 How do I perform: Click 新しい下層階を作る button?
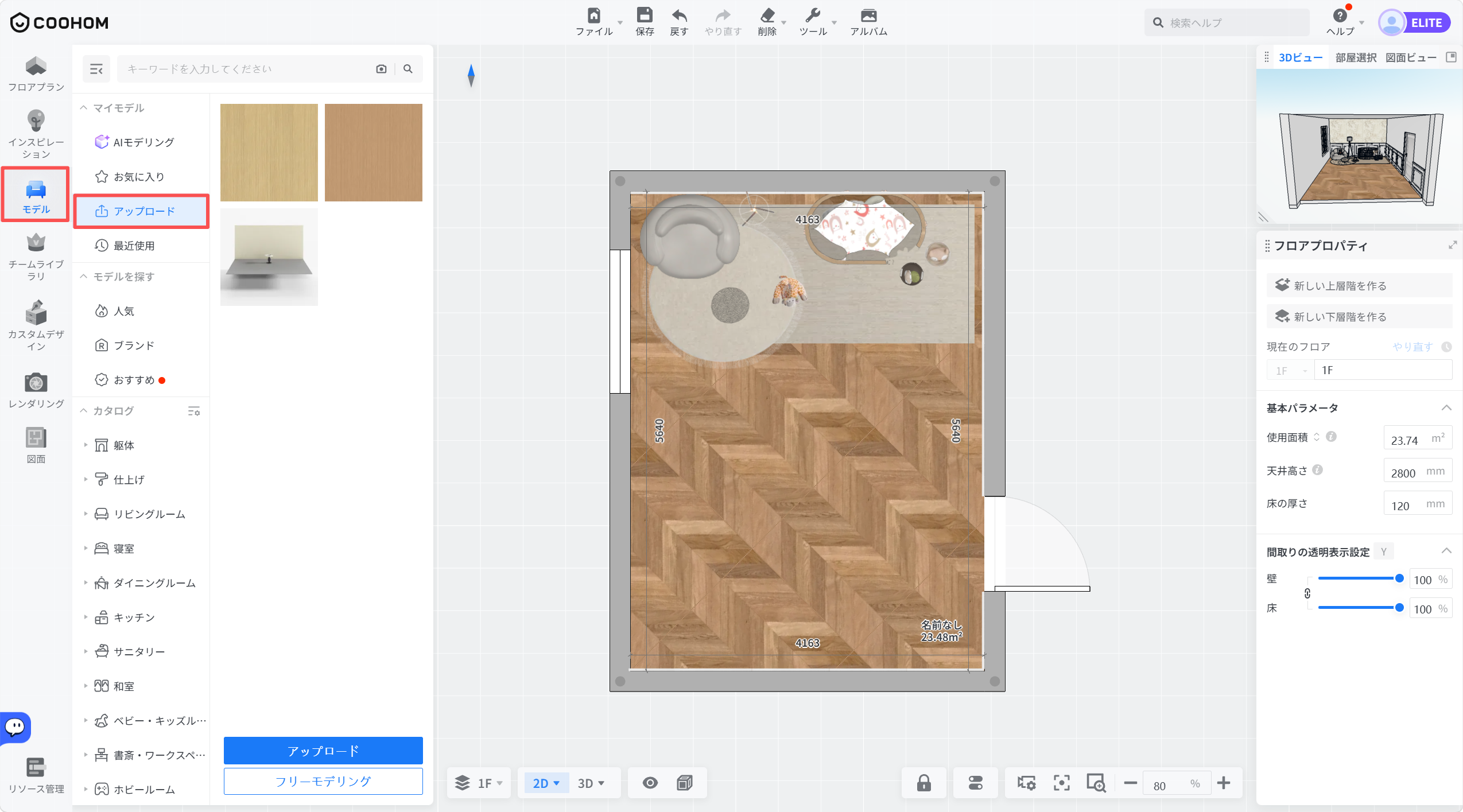point(1359,316)
